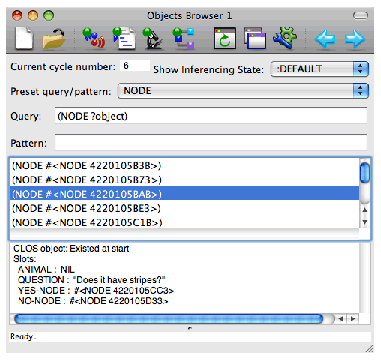
Task: Click the details pane scroll right arrow
Action: point(352,319)
